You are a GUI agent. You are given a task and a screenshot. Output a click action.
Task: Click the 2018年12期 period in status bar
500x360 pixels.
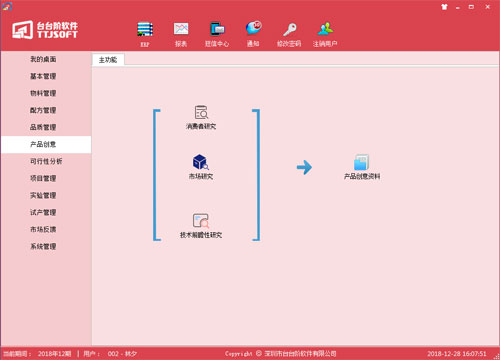[54, 354]
